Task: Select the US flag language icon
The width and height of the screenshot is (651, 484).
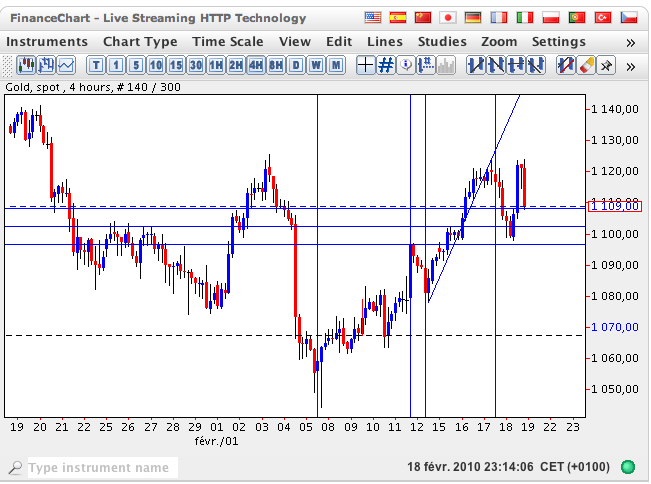Action: click(373, 18)
